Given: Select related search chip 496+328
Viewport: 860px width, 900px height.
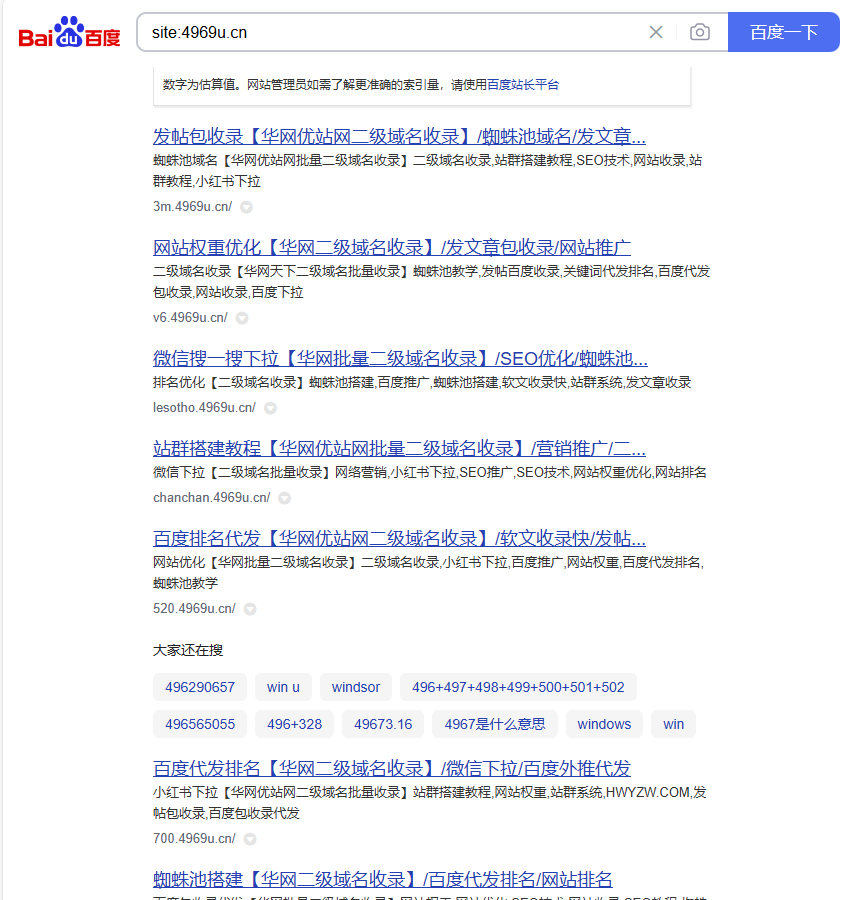Looking at the screenshot, I should (x=295, y=724).
